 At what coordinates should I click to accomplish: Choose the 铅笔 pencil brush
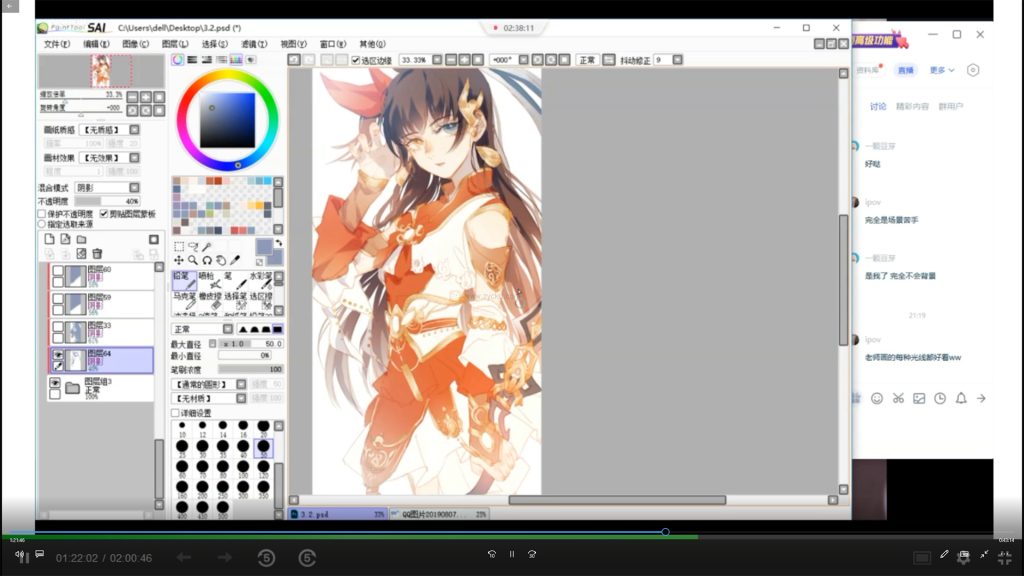click(184, 280)
